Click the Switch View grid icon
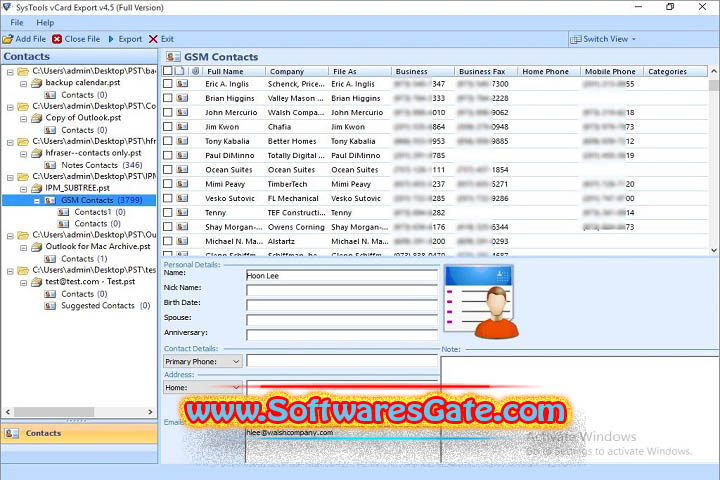This screenshot has height=480, width=720. pos(575,40)
